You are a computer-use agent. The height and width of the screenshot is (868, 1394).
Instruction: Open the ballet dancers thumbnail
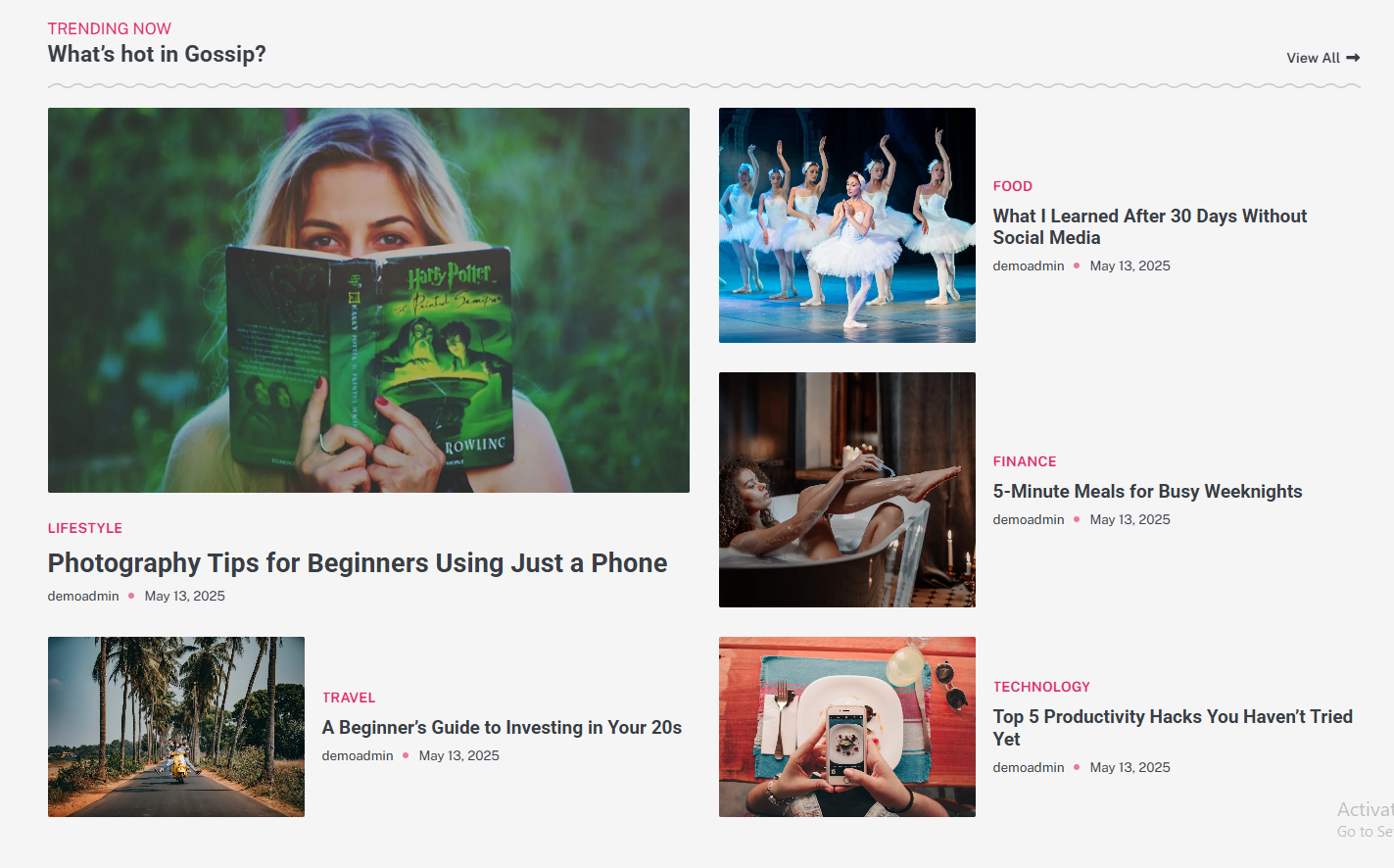[x=846, y=225]
